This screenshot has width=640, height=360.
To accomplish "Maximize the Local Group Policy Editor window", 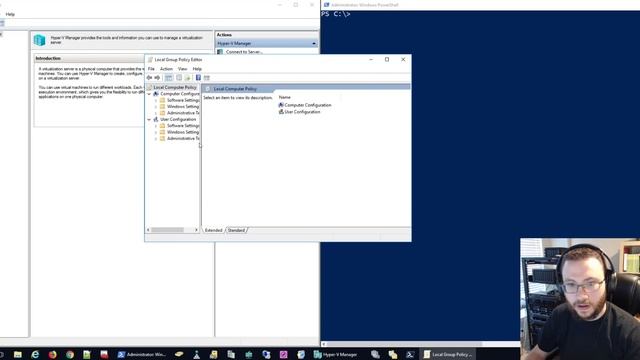I will pyautogui.click(x=387, y=60).
